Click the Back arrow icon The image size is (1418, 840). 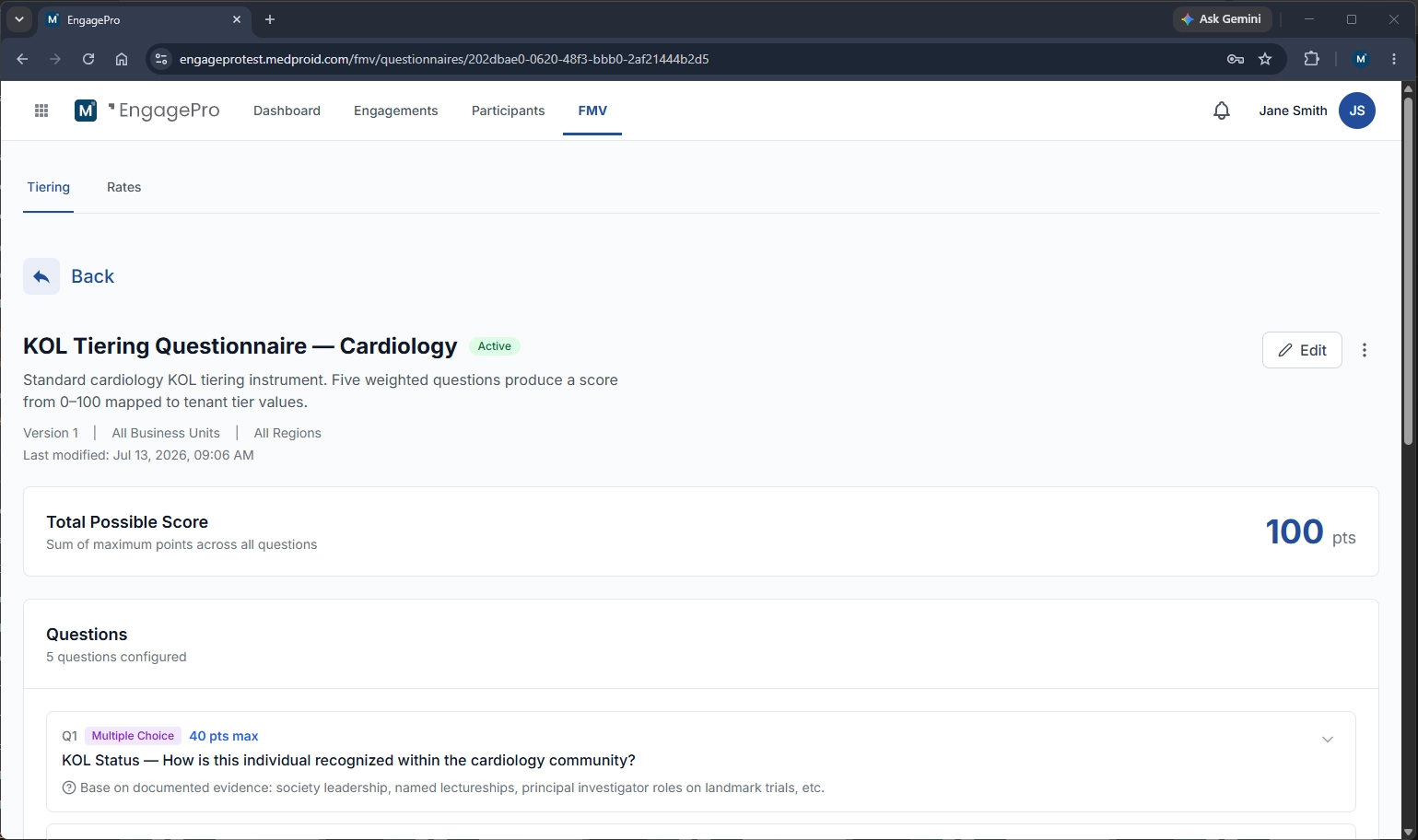coord(41,276)
